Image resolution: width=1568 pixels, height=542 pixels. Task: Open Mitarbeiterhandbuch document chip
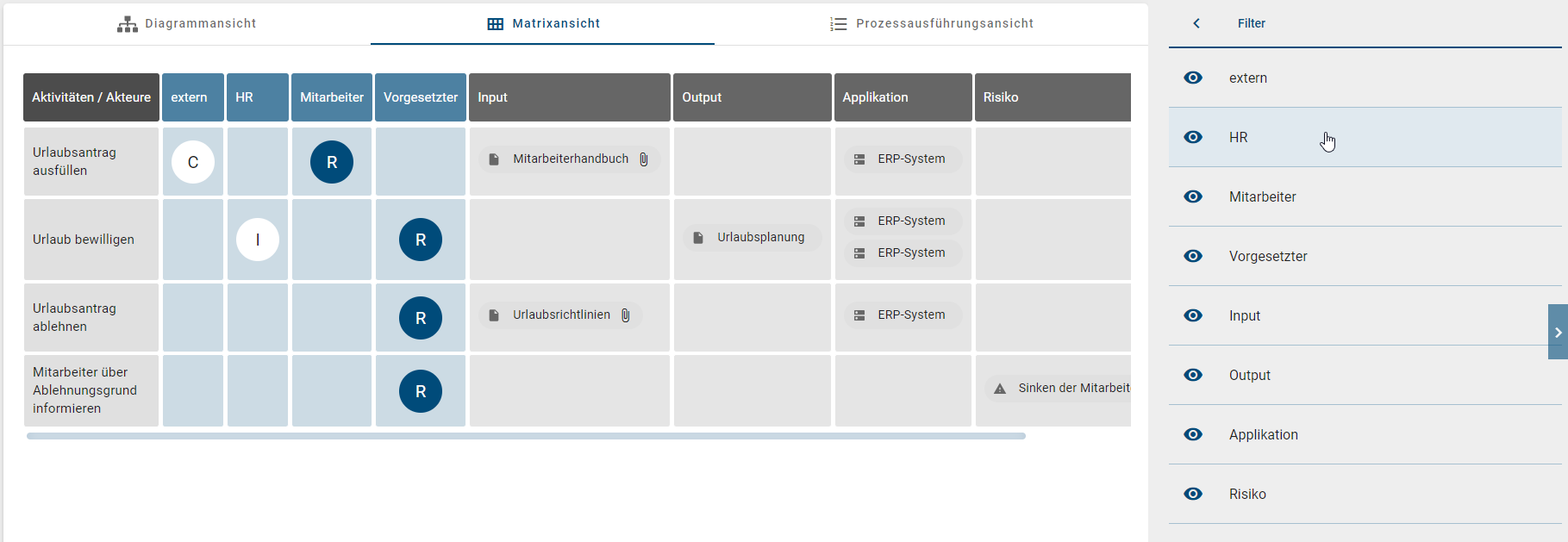click(569, 159)
